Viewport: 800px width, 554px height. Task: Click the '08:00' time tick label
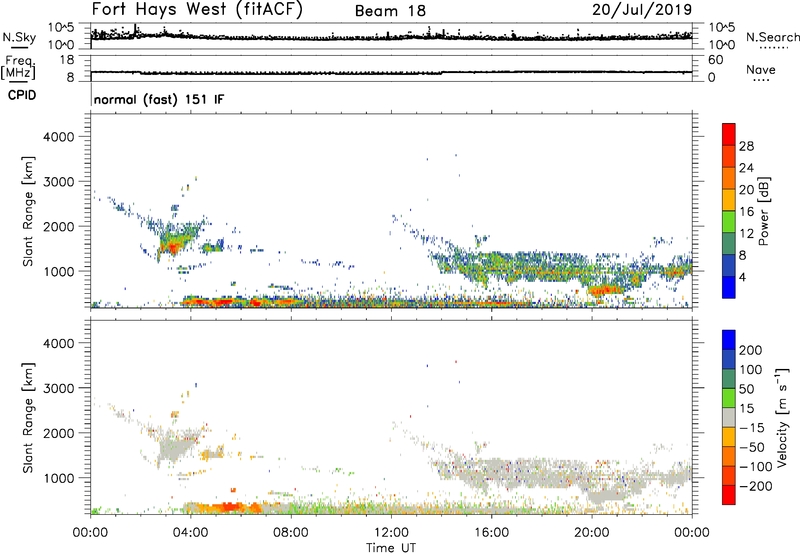291,533
